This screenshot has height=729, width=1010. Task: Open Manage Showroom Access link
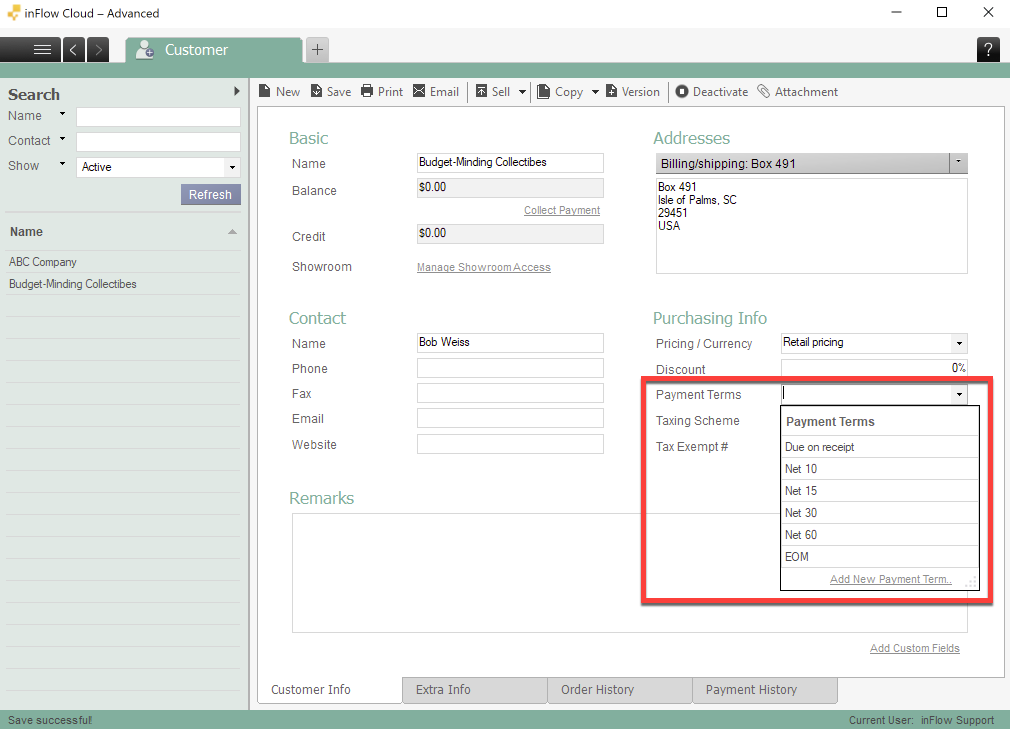tap(484, 267)
